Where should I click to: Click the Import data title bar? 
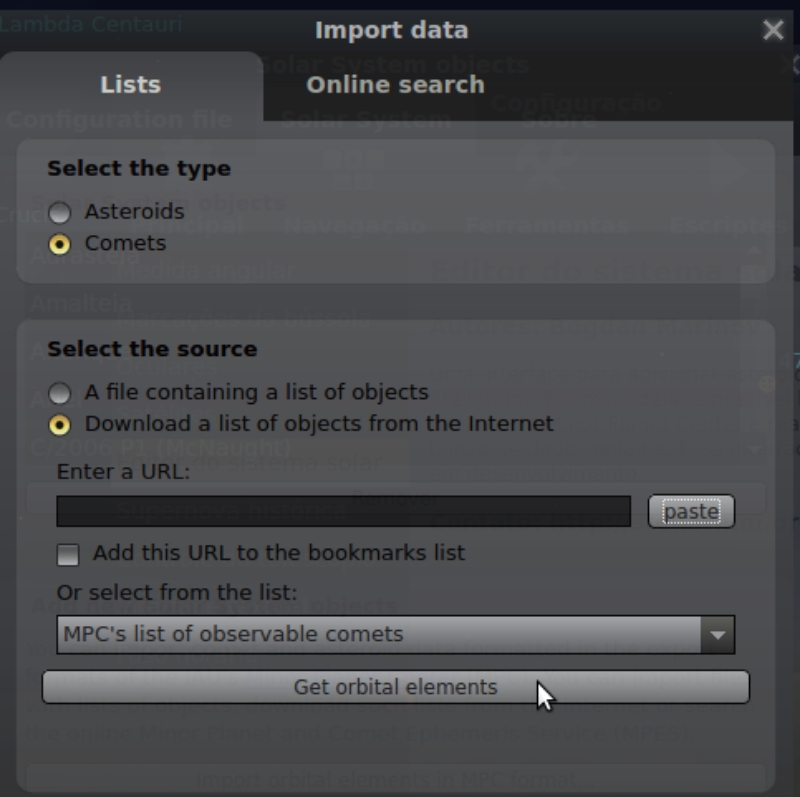391,30
